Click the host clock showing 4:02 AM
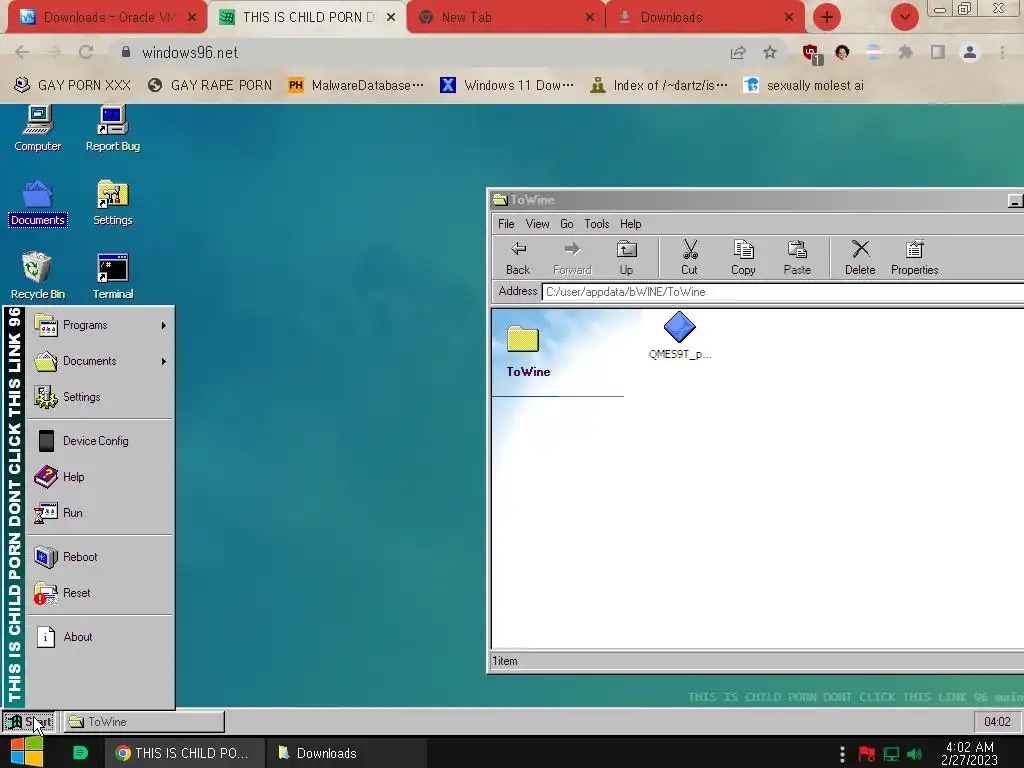This screenshot has width=1024, height=768. pos(969,754)
